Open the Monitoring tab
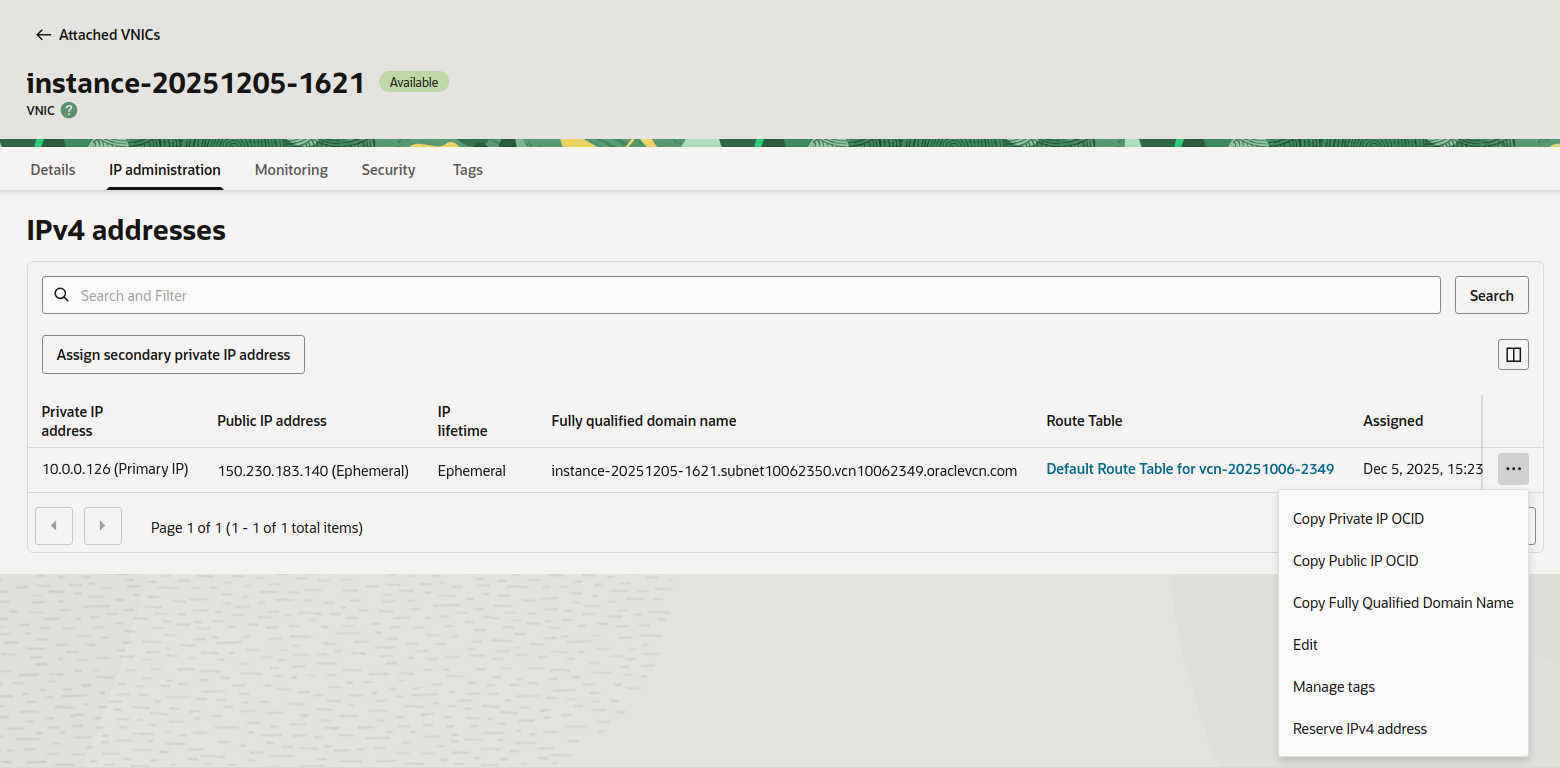The width and height of the screenshot is (1560, 768). [291, 170]
